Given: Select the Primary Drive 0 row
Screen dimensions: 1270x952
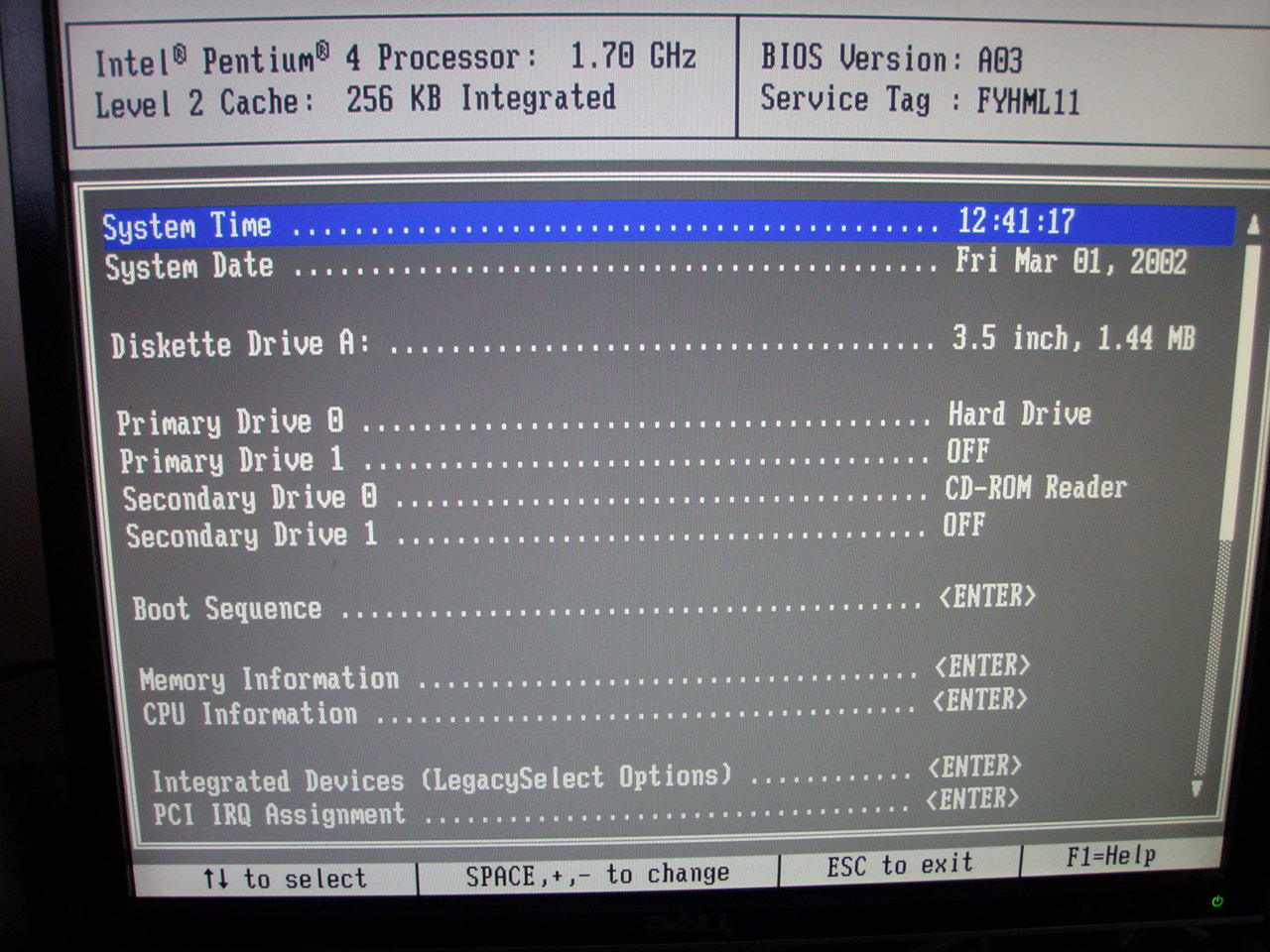Looking at the screenshot, I should (603, 417).
